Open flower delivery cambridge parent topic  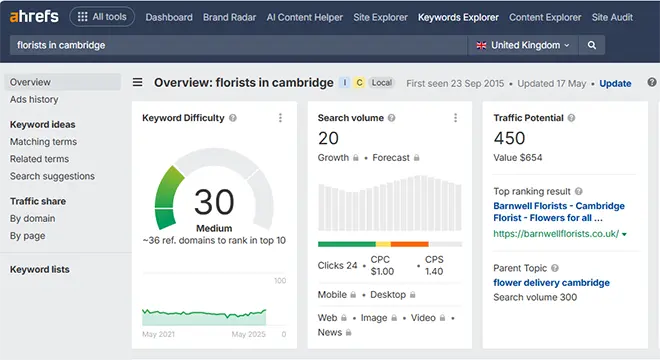[x=551, y=283]
